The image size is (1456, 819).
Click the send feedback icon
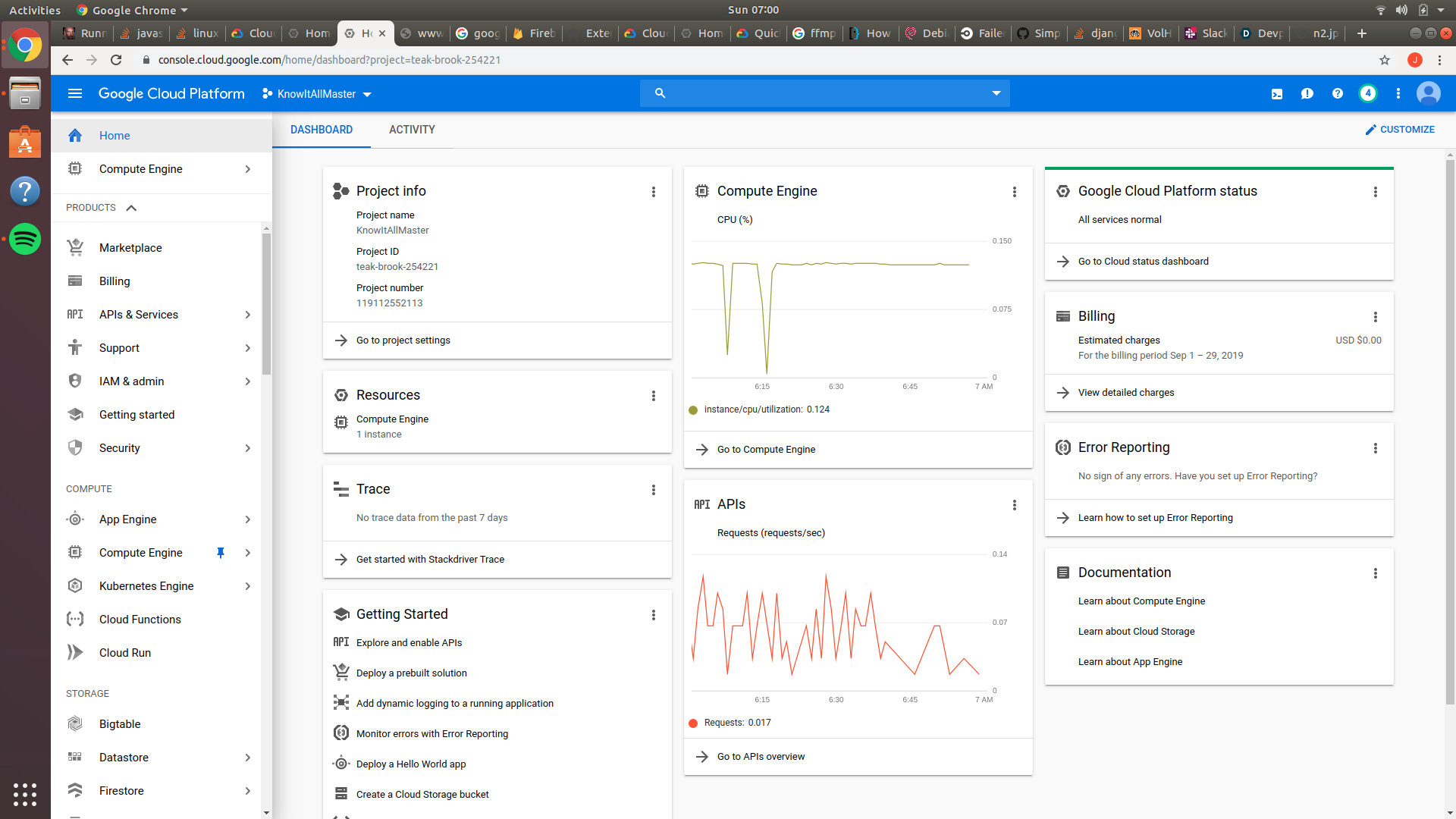click(x=1307, y=93)
